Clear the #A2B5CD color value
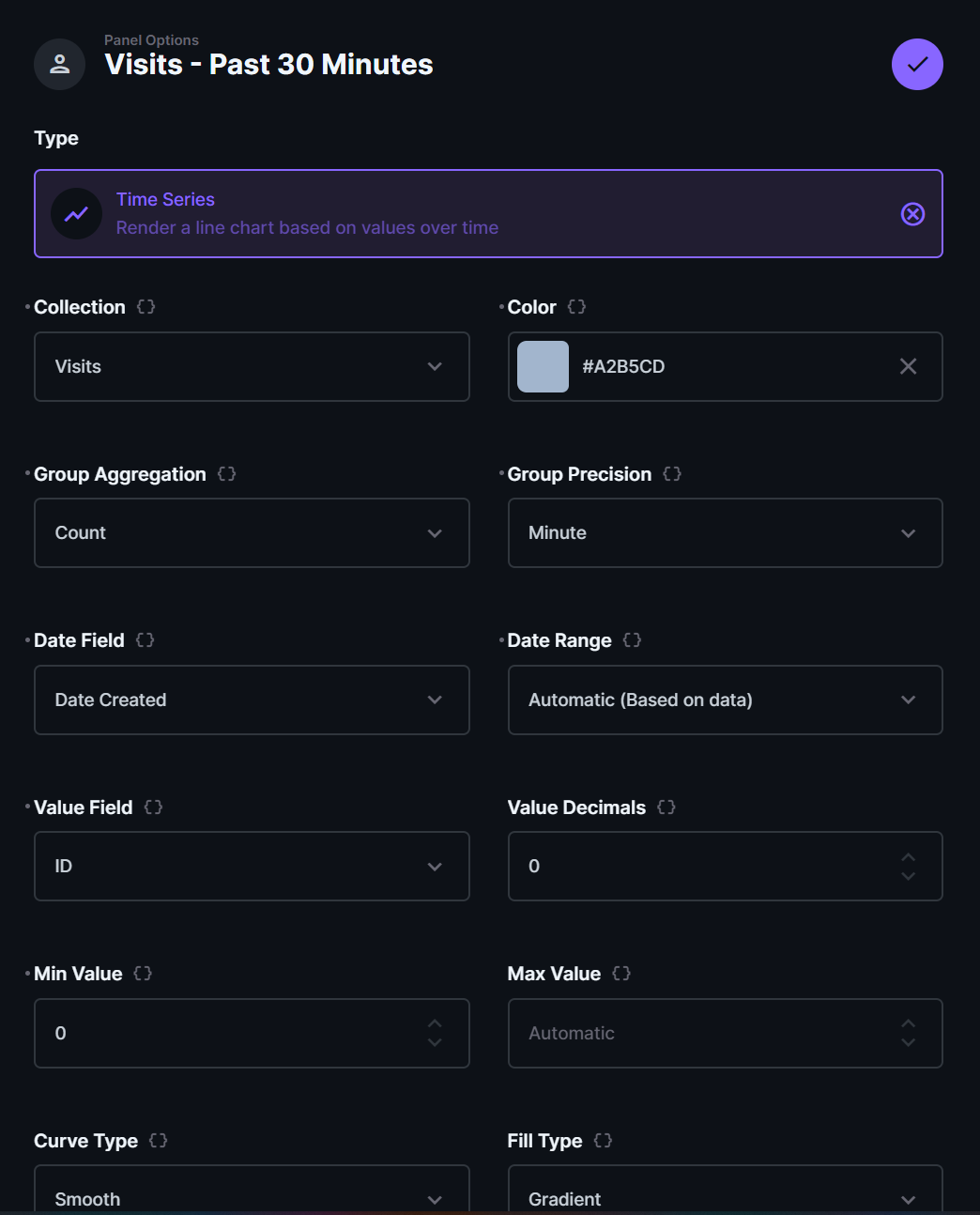This screenshot has height=1215, width=980. 908,366
